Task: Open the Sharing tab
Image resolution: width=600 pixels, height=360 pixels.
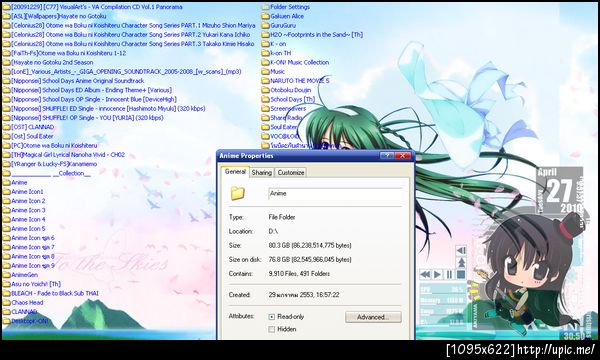Action: 262,173
